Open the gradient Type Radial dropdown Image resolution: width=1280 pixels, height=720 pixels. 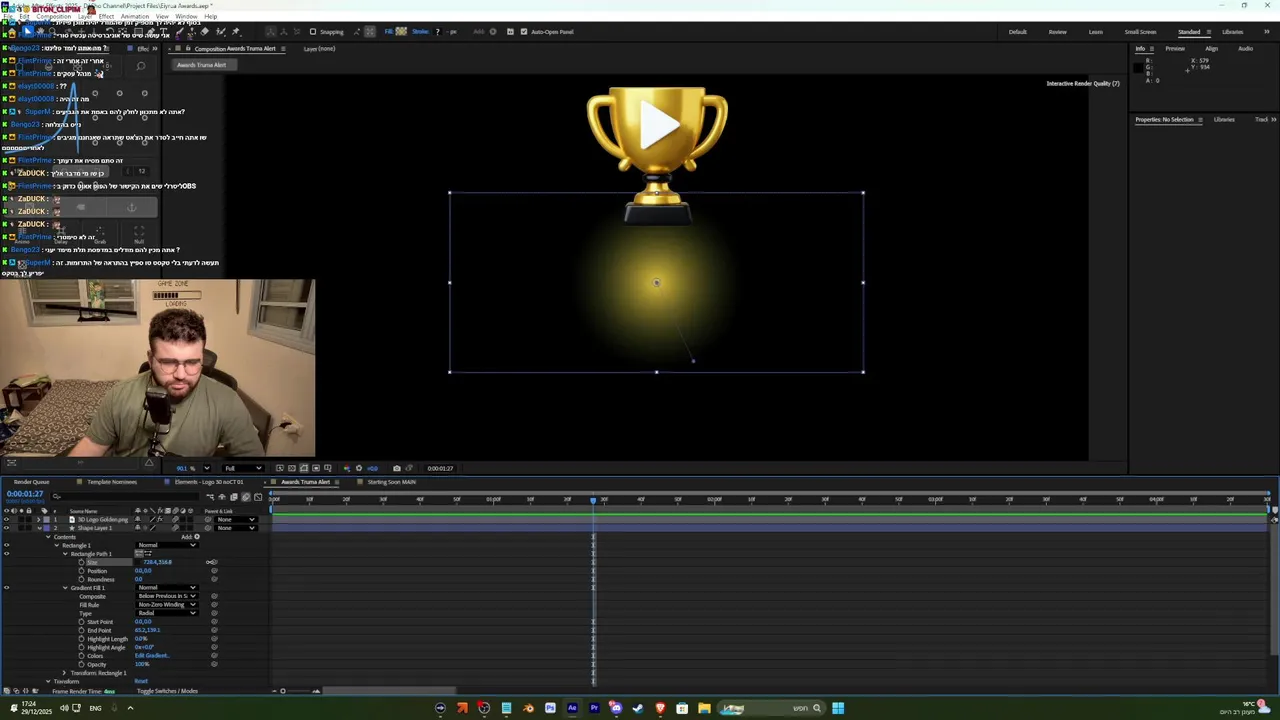click(x=167, y=613)
